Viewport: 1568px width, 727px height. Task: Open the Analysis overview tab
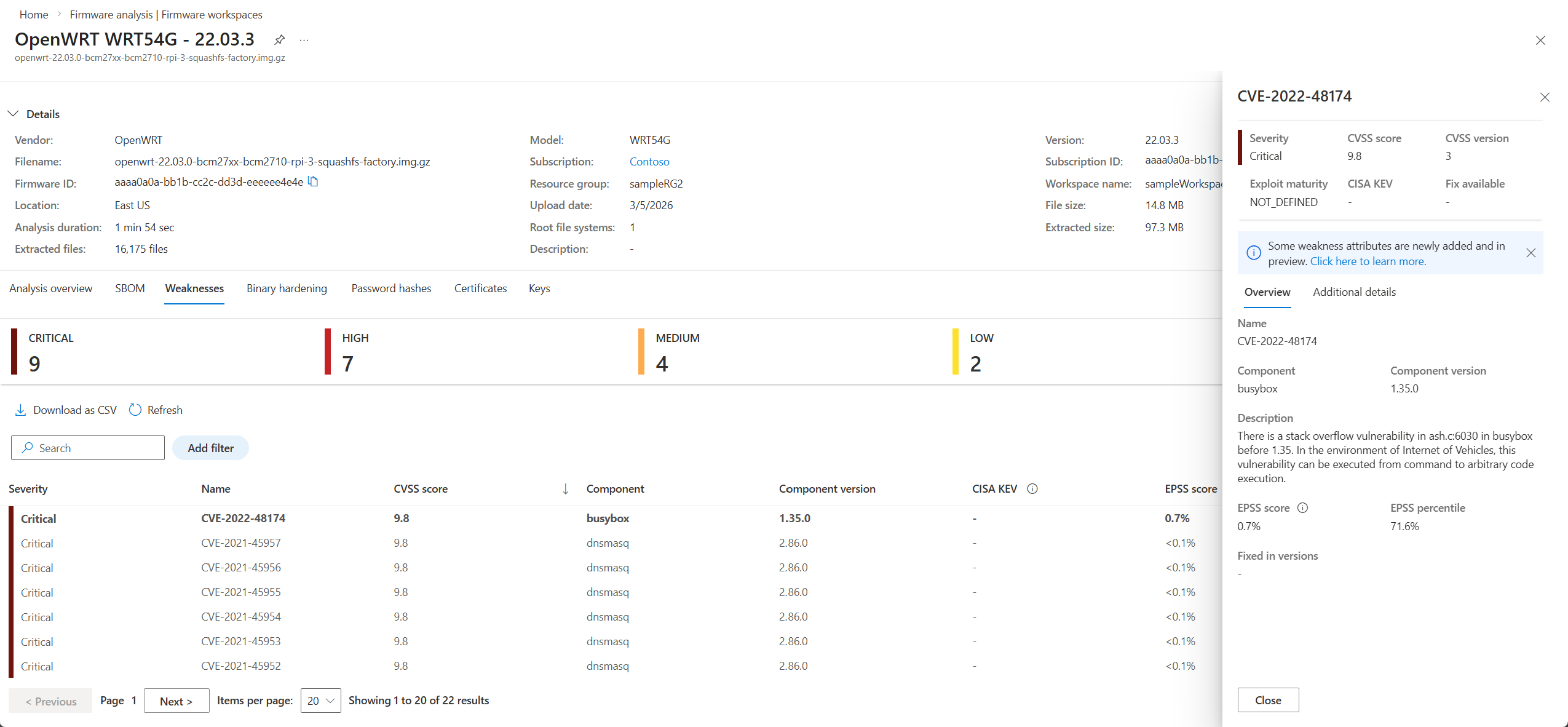point(51,288)
